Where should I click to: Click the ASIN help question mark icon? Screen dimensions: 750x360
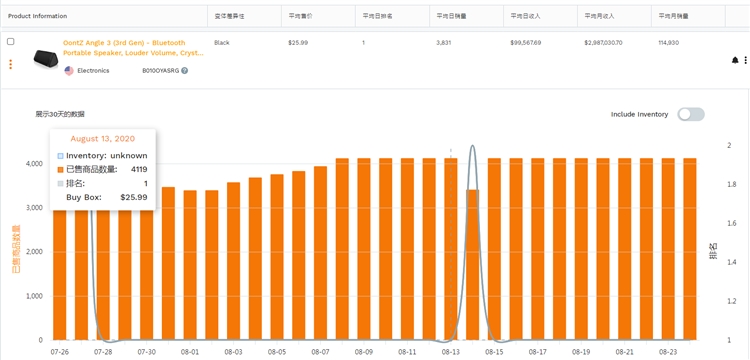point(185,71)
